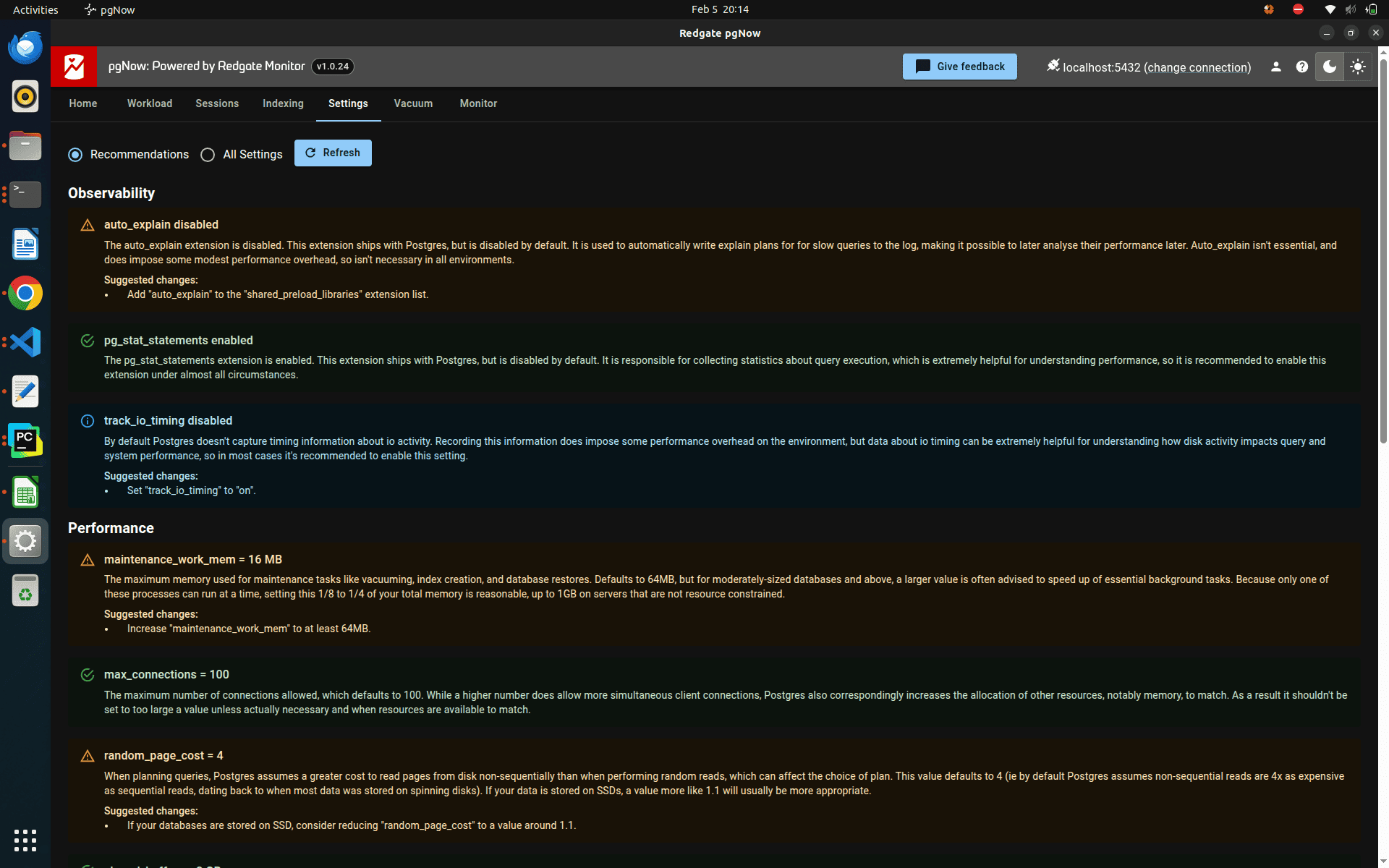Open the Vacuum tab
This screenshot has width=1389, height=868.
(x=413, y=103)
